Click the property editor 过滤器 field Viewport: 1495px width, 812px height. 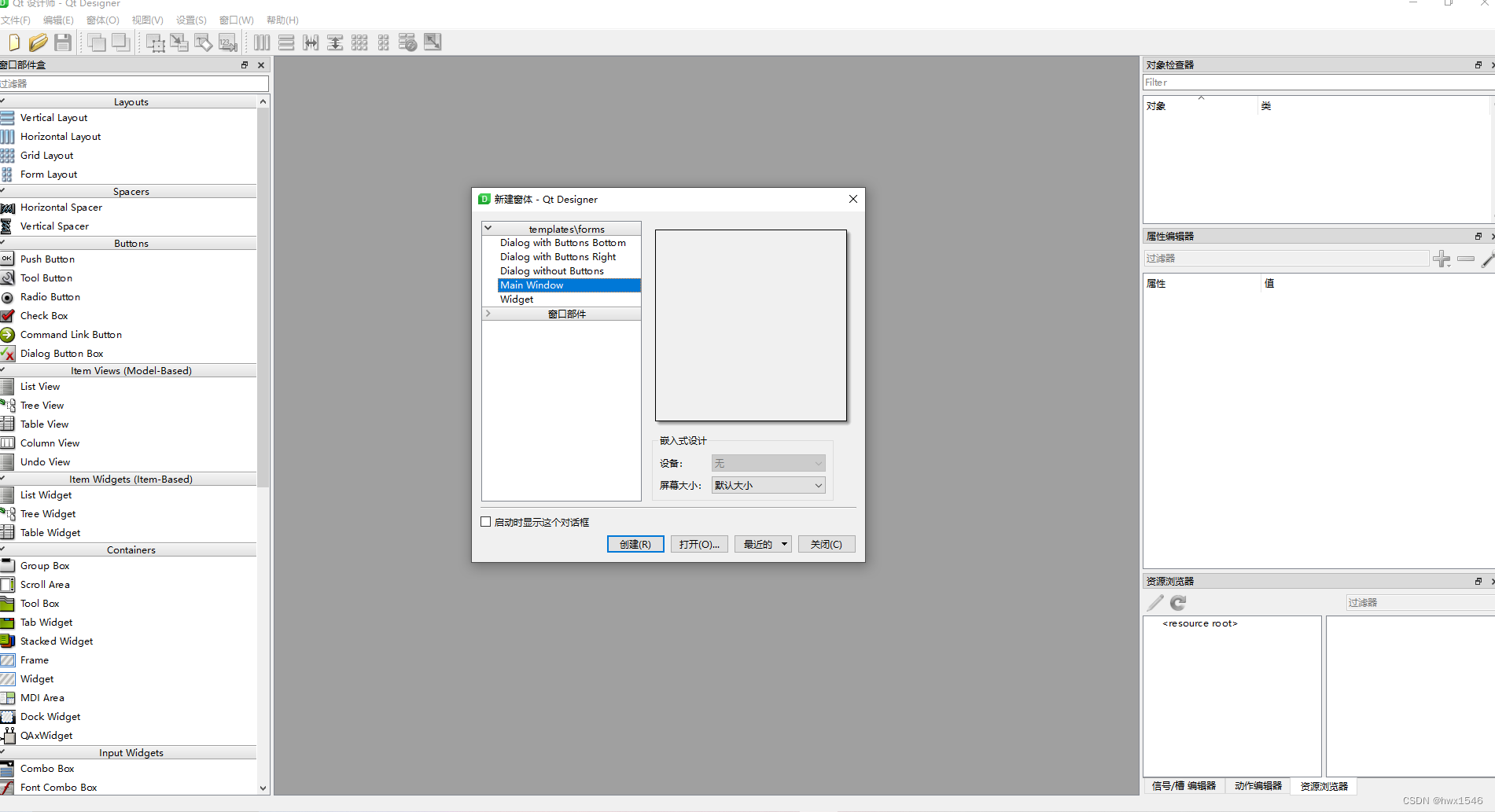pos(1286,259)
